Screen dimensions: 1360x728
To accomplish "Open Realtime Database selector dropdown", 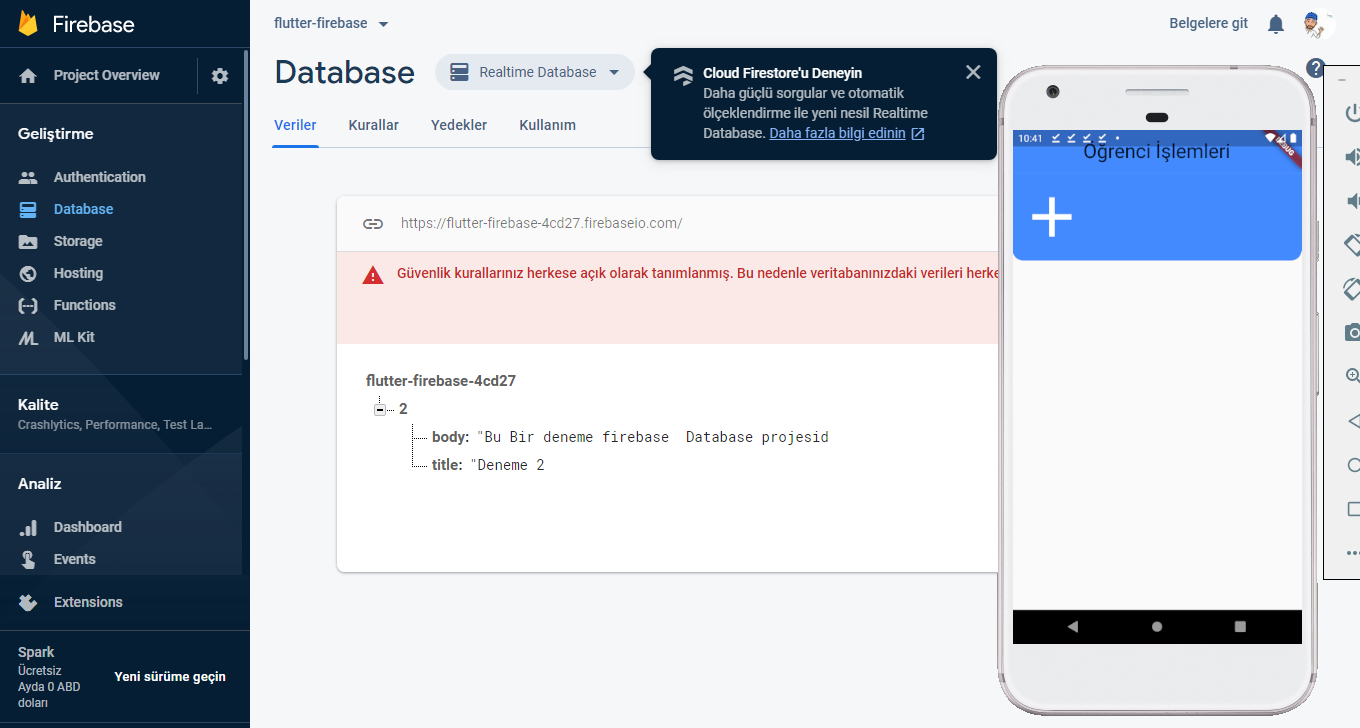I will 535,72.
